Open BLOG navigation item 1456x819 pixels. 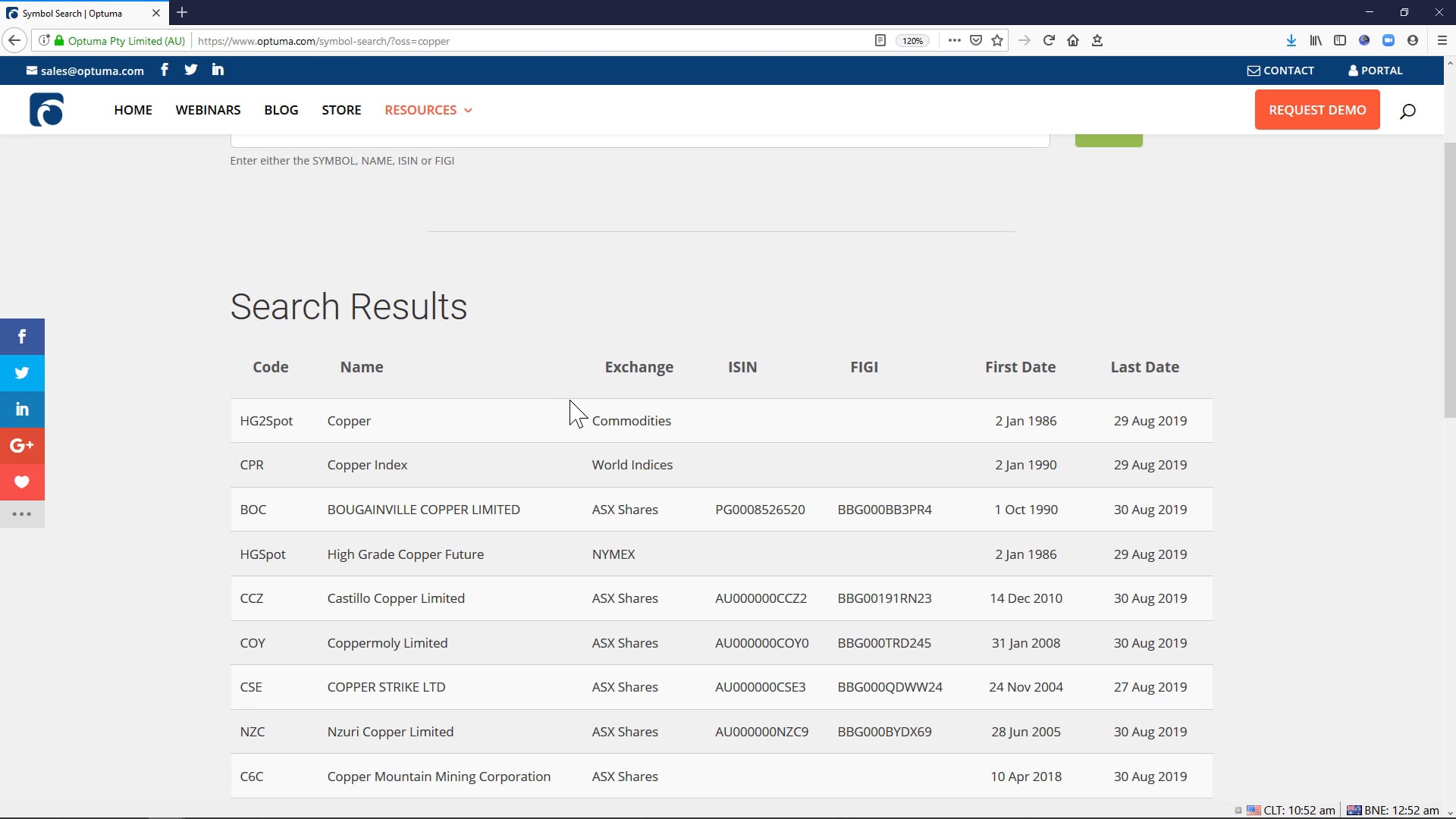tap(281, 110)
